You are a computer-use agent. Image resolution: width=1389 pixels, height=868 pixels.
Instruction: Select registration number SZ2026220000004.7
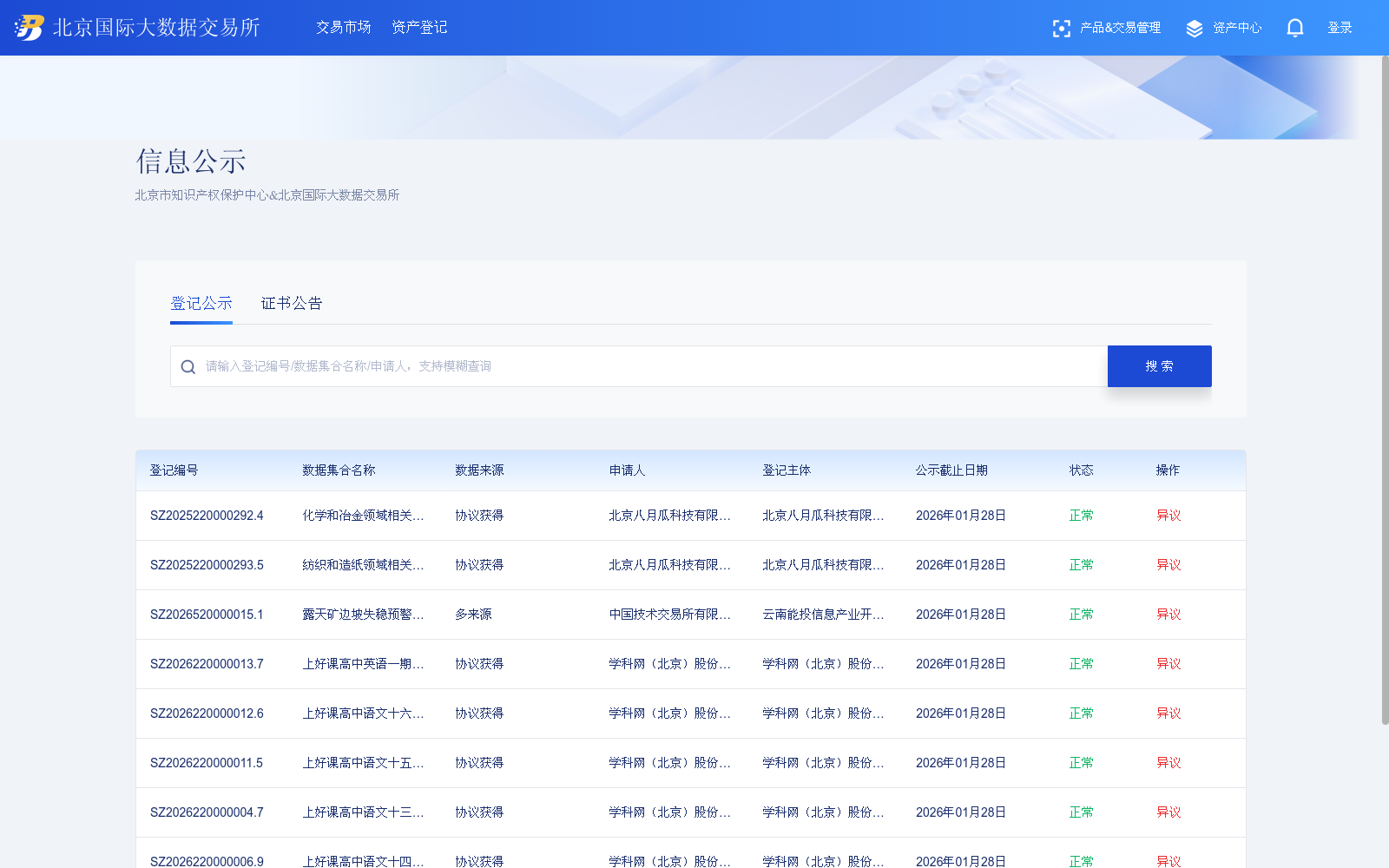pyautogui.click(x=207, y=812)
